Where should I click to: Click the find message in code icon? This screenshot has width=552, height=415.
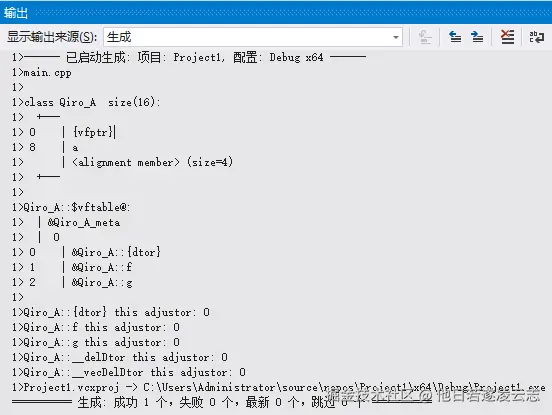pos(425,37)
